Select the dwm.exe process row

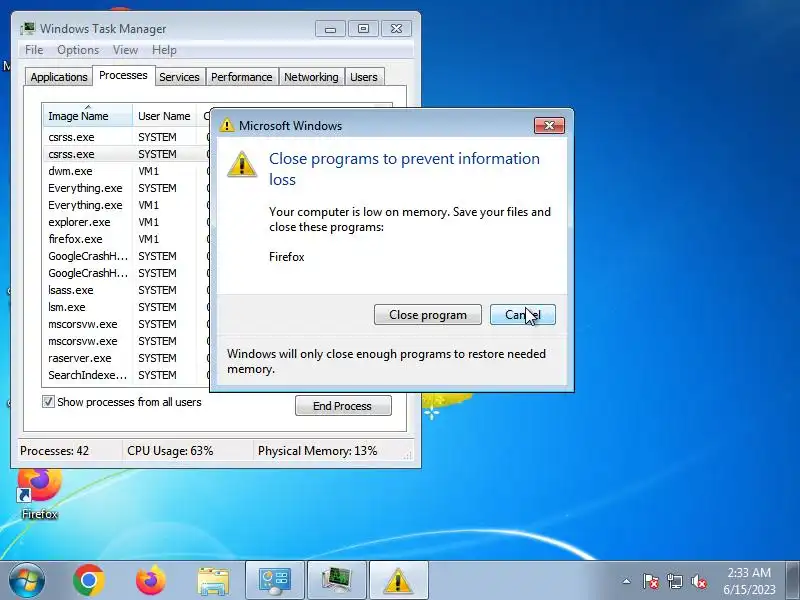point(126,171)
